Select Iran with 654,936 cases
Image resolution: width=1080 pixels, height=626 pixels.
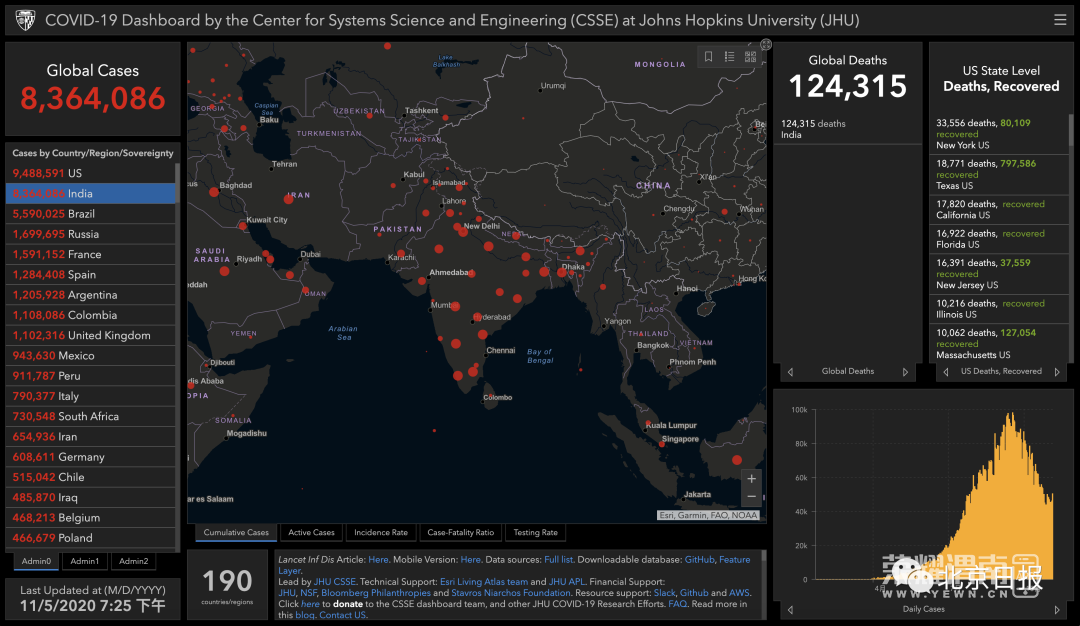[90, 437]
